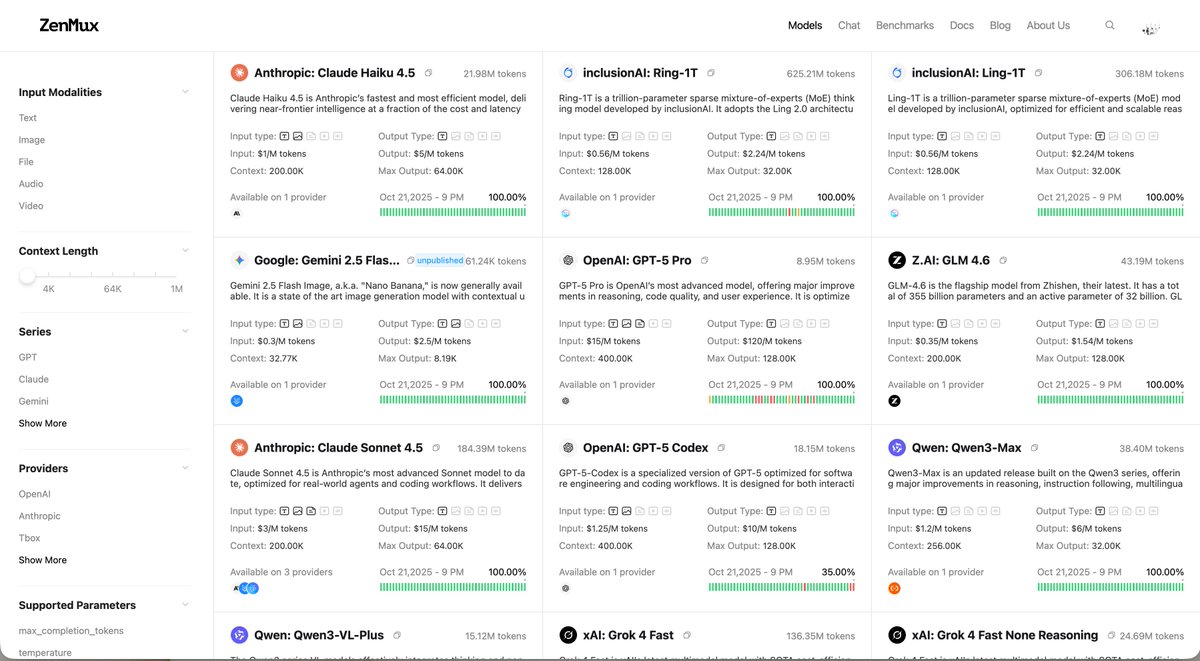Click copy icon beside Qwen3-Max title
Image resolution: width=1200 pixels, height=661 pixels.
click(x=1035, y=448)
